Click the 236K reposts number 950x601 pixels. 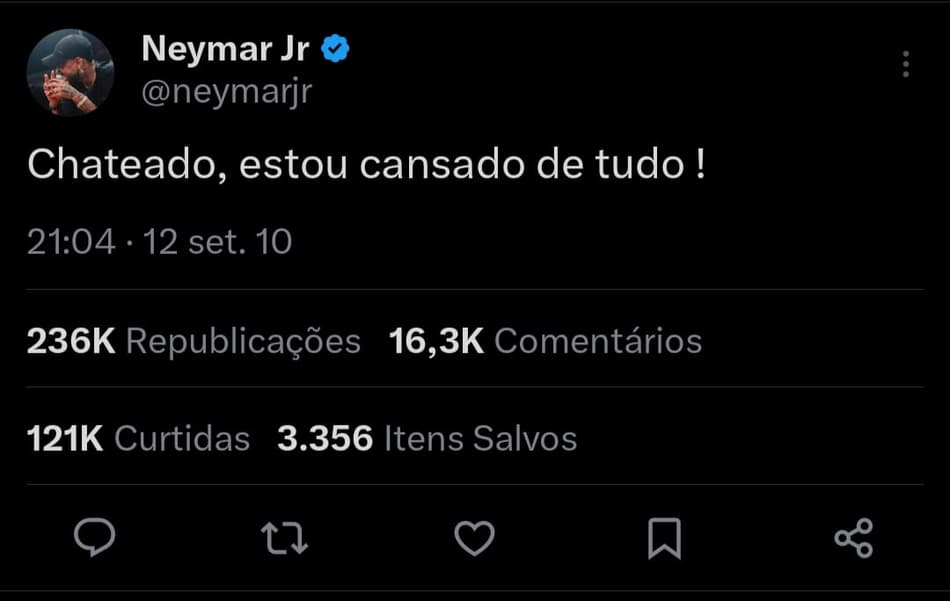pyautogui.click(x=71, y=341)
